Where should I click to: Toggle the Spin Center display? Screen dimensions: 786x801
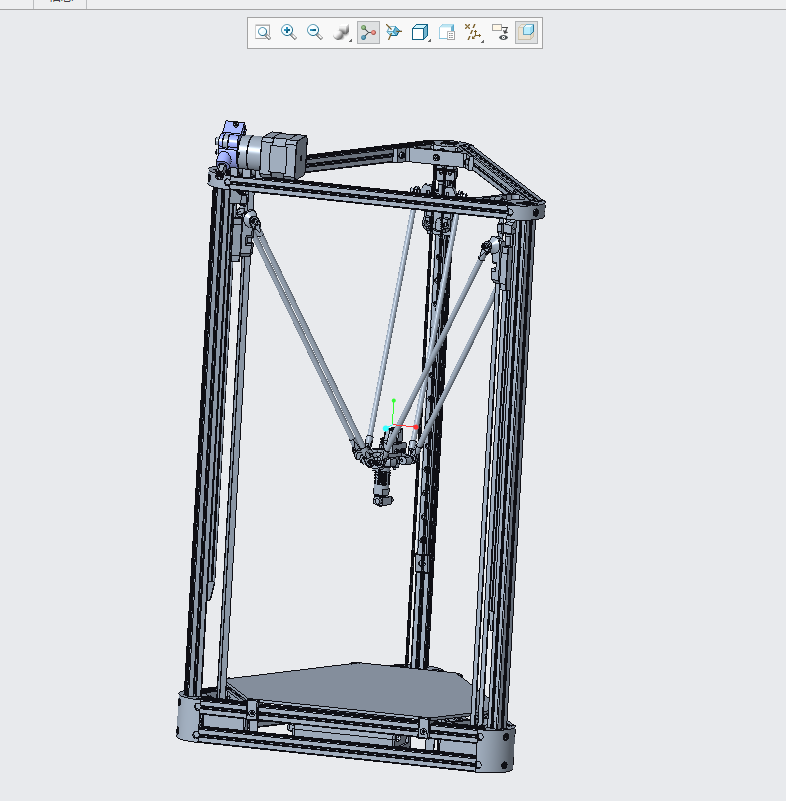(368, 33)
